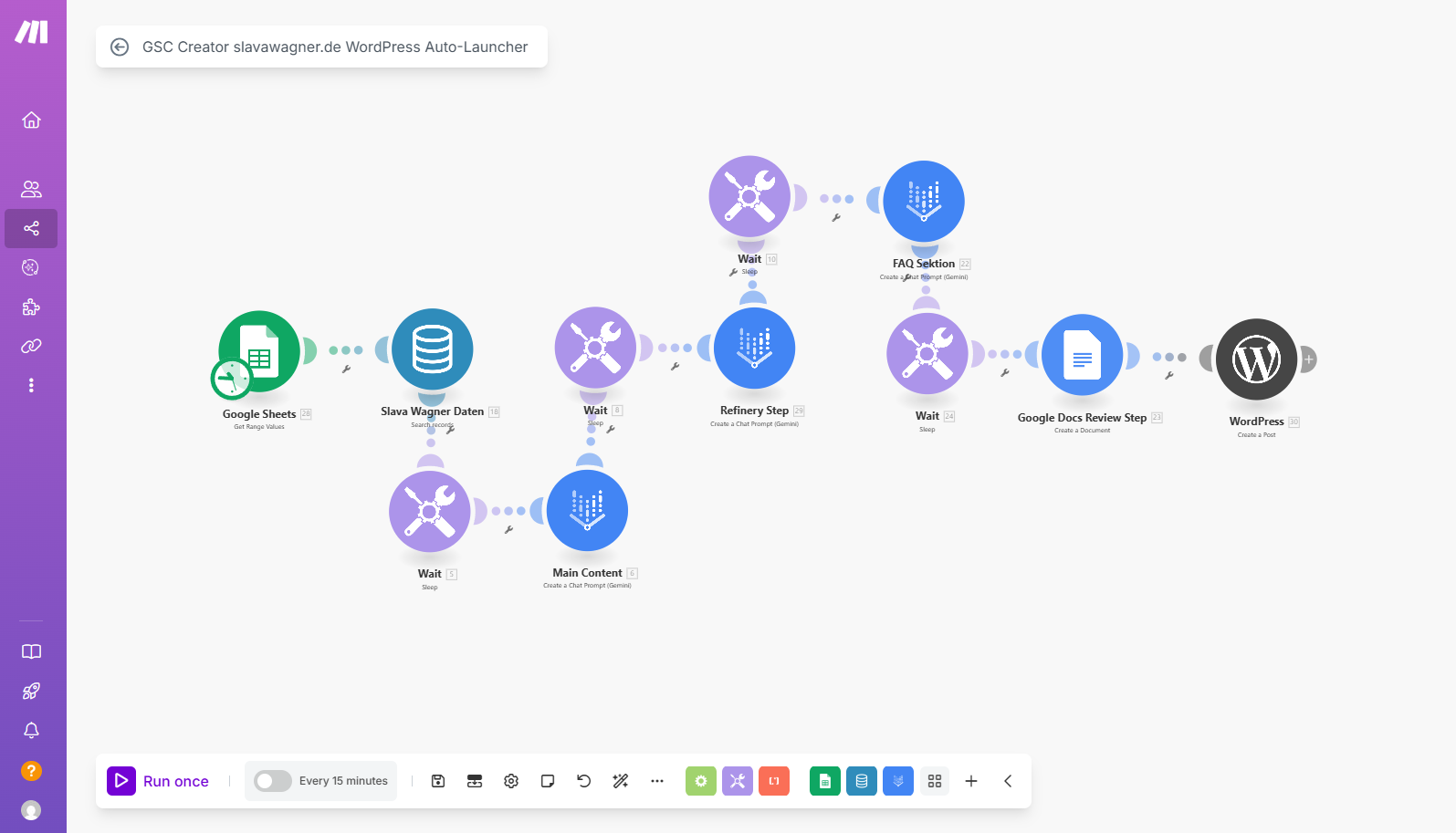Click the Make logo in the sidebar
This screenshot has width=1456, height=833.
coord(31,32)
